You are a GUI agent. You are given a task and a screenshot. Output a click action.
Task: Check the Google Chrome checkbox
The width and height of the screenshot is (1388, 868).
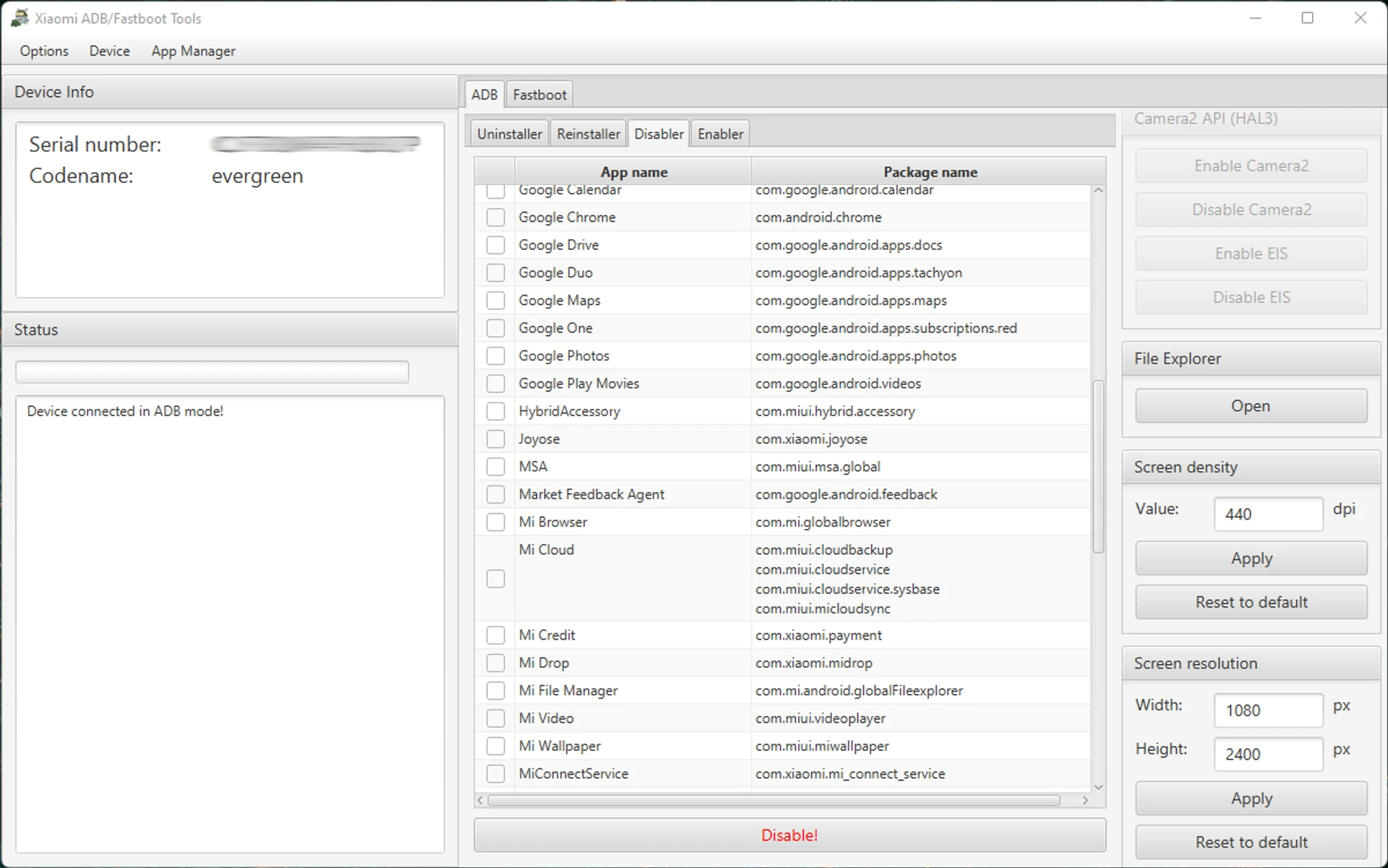pyautogui.click(x=496, y=218)
